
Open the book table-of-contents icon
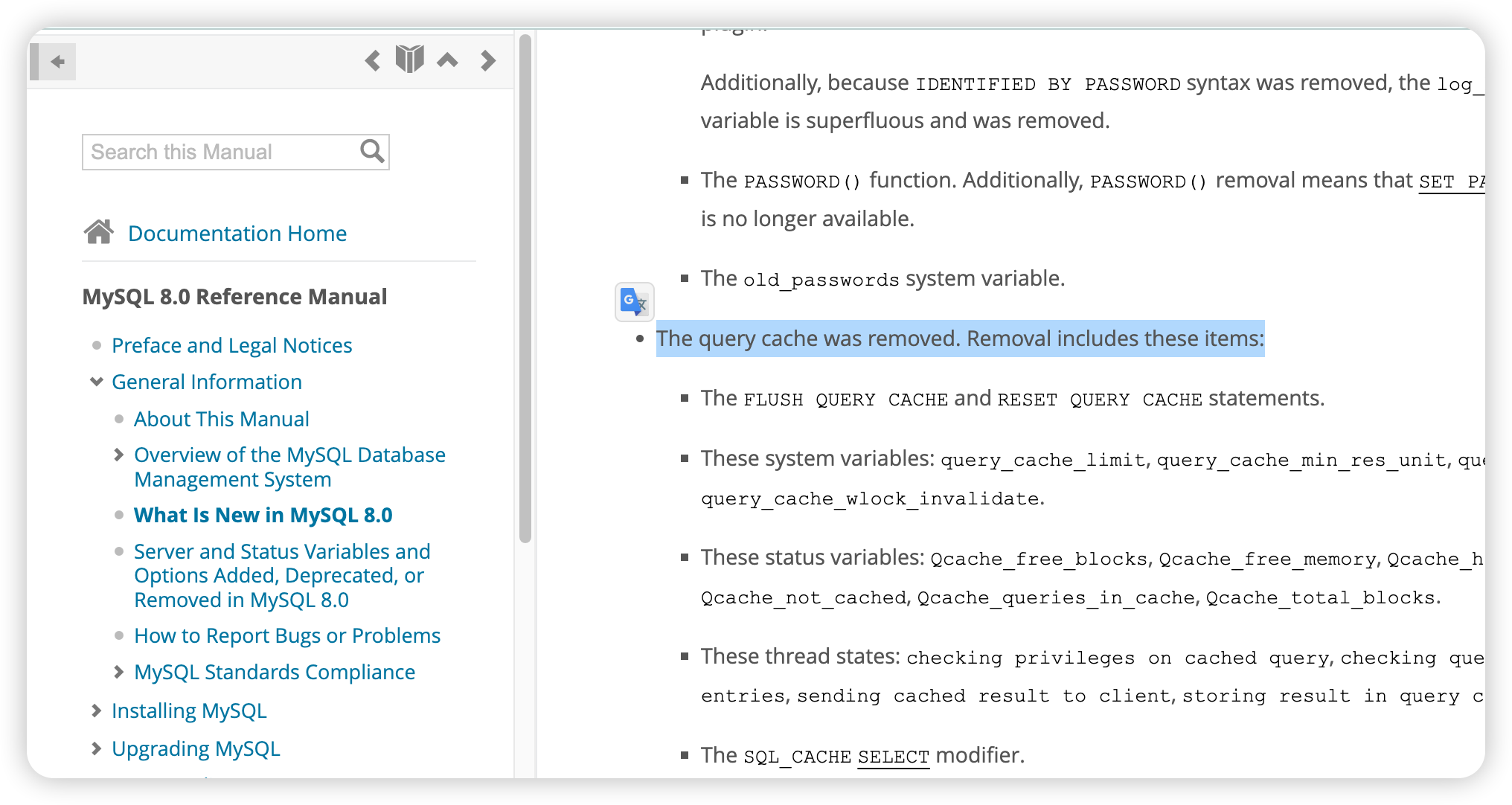click(409, 60)
